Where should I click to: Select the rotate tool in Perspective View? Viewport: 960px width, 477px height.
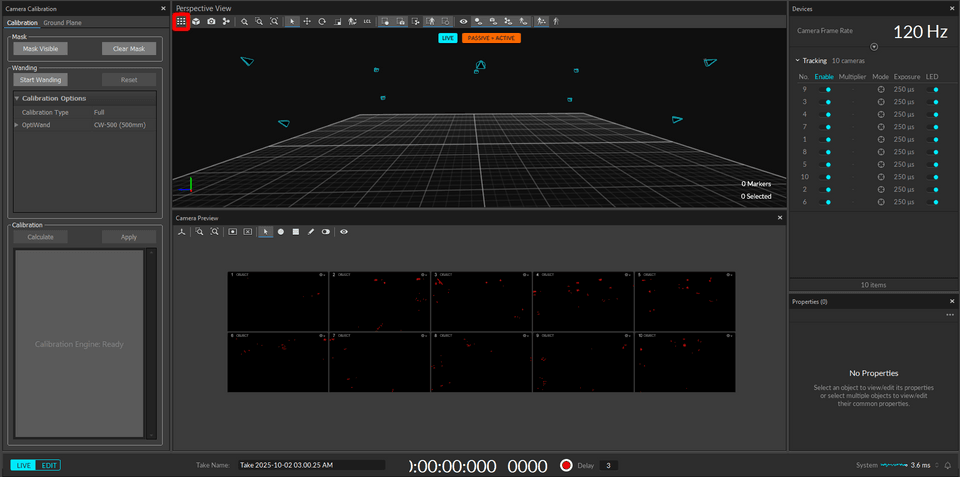tap(322, 21)
